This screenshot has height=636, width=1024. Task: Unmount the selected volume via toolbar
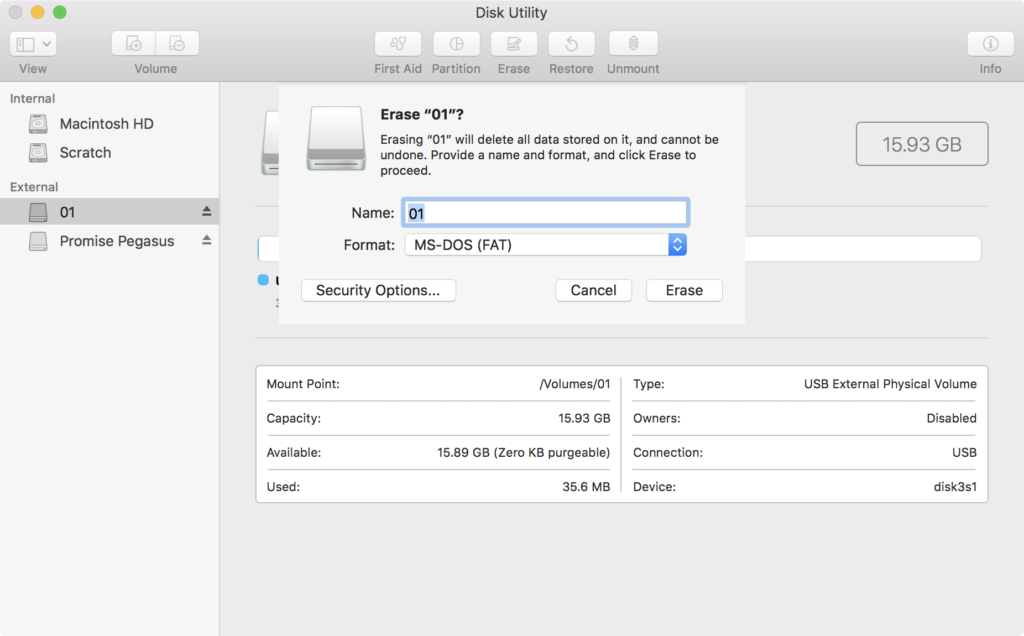tap(633, 44)
